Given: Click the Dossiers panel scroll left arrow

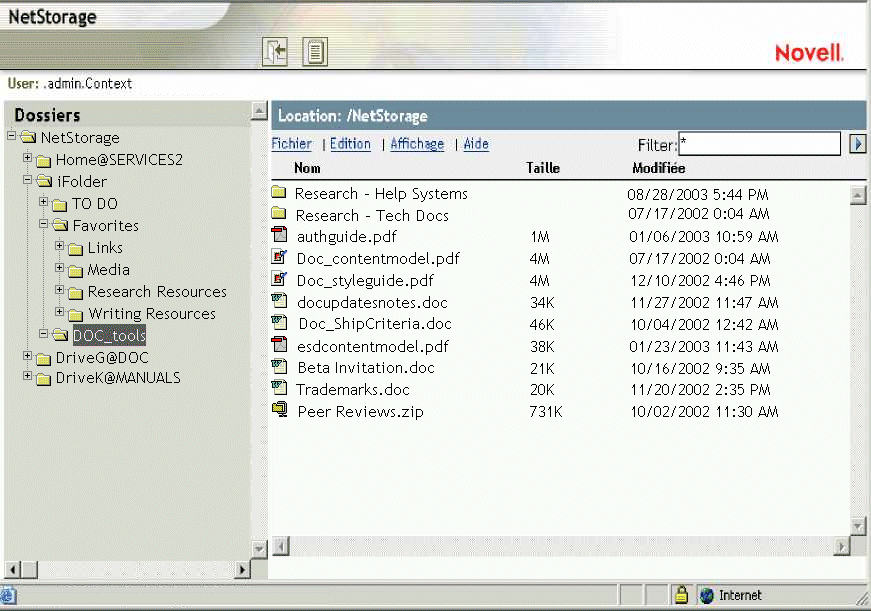Looking at the screenshot, I should pos(13,569).
